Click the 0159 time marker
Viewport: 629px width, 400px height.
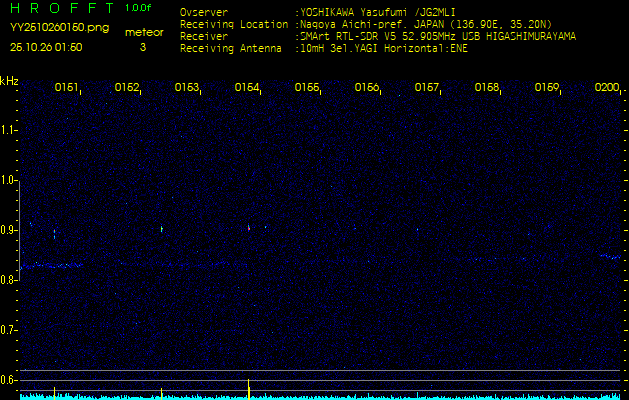(x=547, y=88)
